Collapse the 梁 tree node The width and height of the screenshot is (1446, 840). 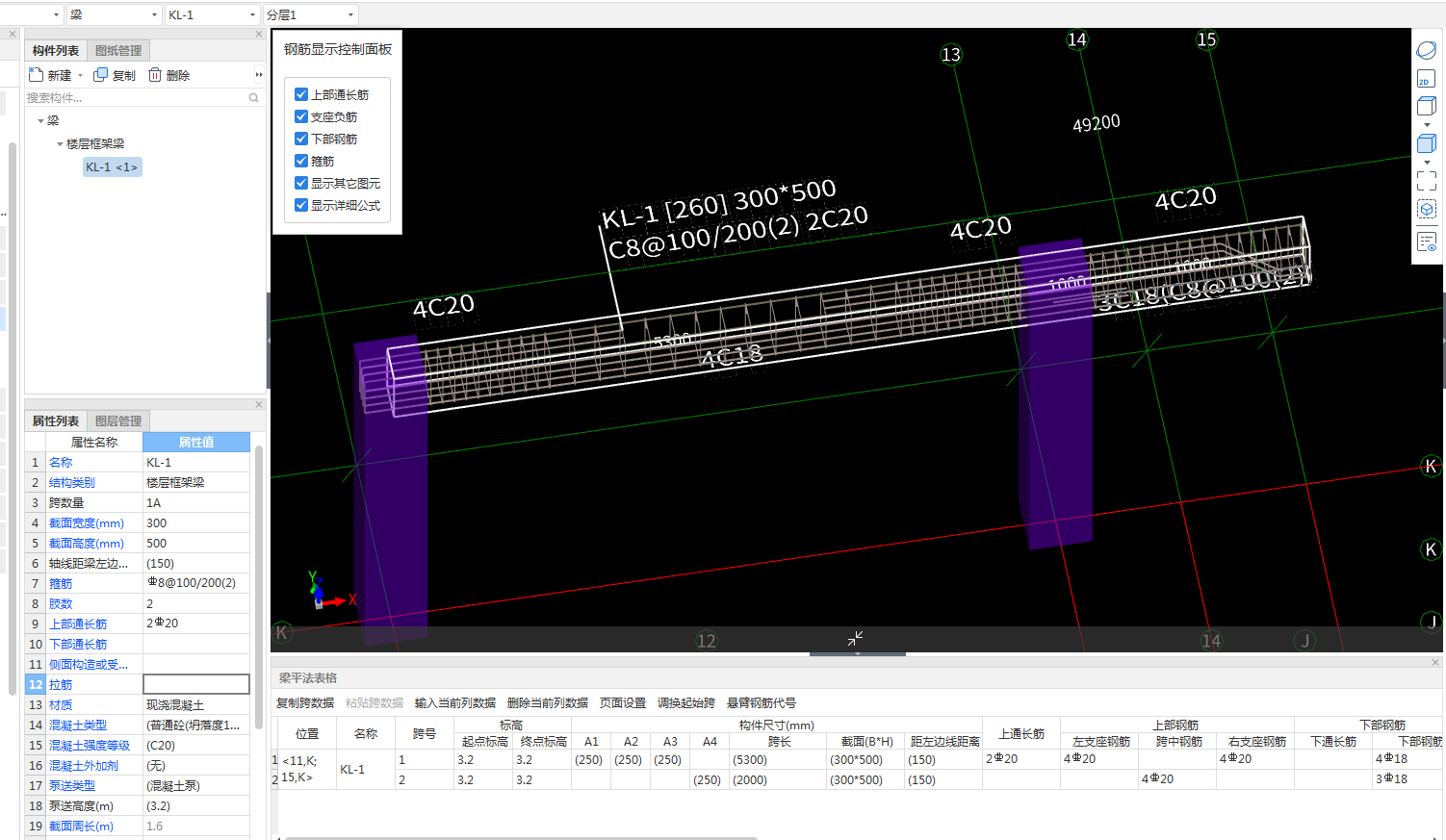point(40,121)
